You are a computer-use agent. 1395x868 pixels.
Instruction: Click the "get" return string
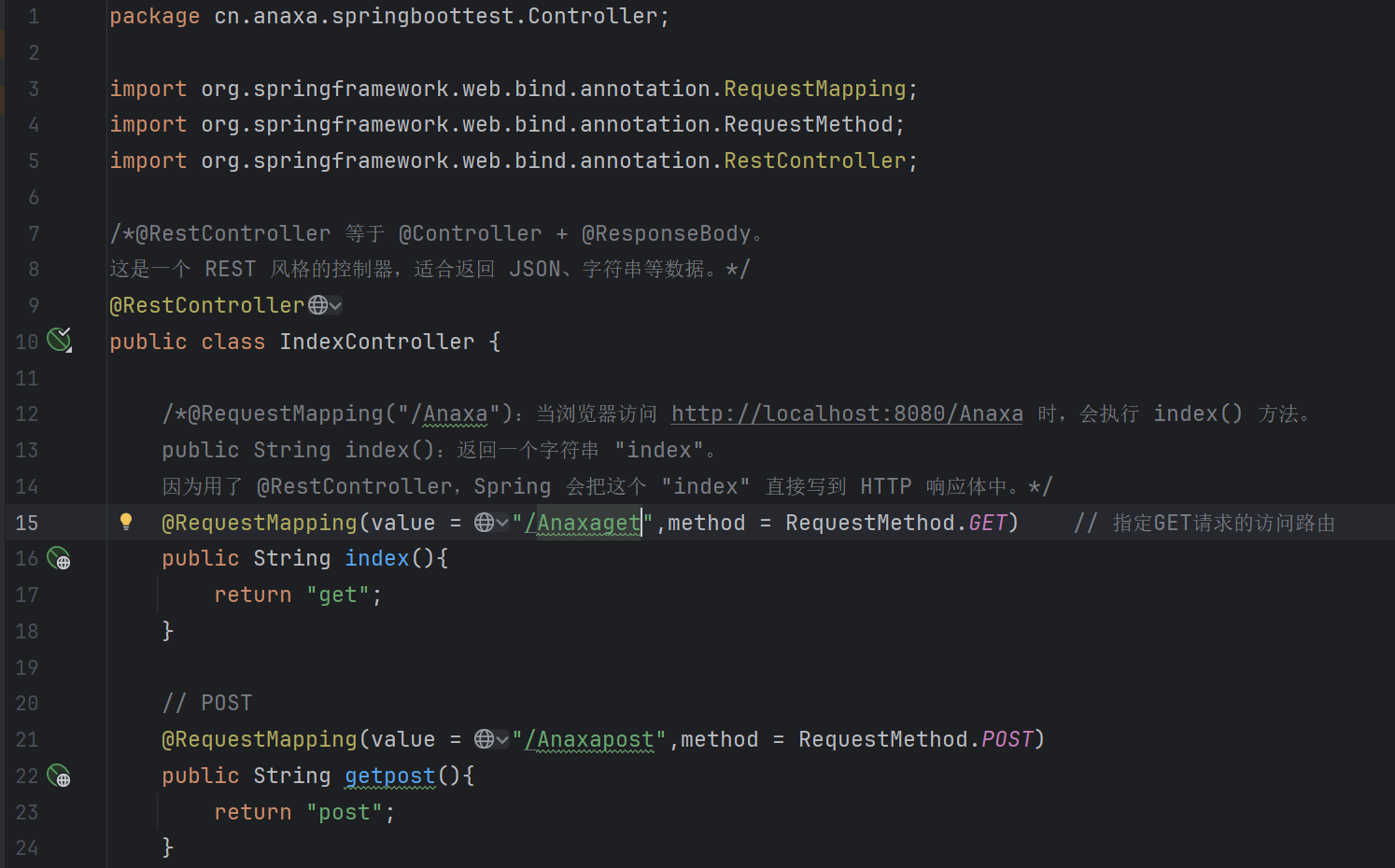(338, 595)
